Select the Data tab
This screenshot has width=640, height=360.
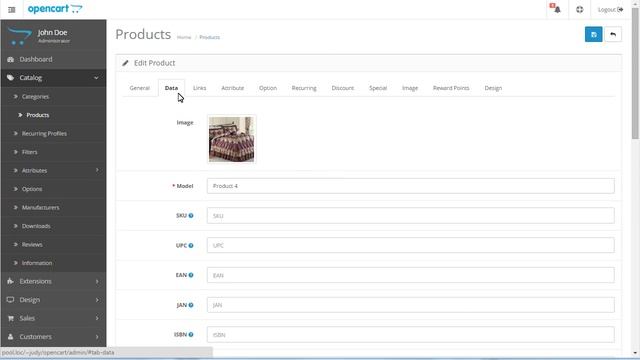[171, 88]
